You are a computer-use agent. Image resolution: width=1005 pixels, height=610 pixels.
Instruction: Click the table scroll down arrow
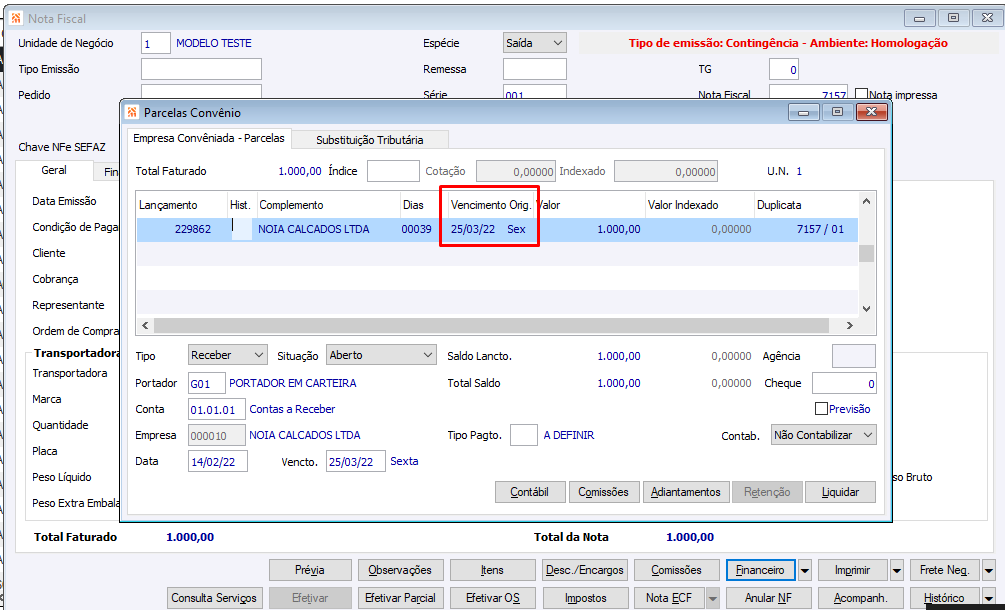867,308
